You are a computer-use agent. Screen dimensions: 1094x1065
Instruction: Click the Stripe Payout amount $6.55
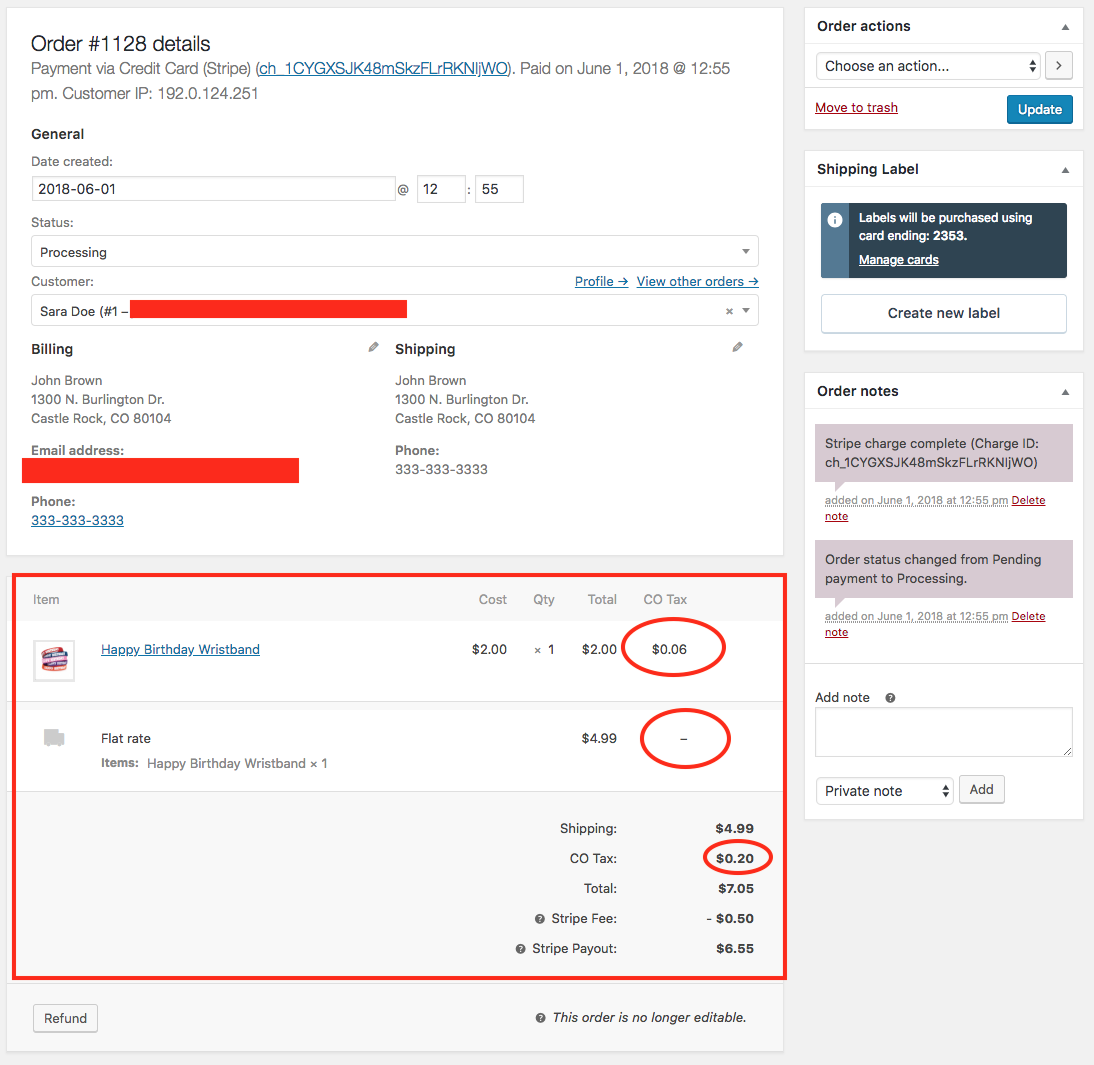(735, 948)
